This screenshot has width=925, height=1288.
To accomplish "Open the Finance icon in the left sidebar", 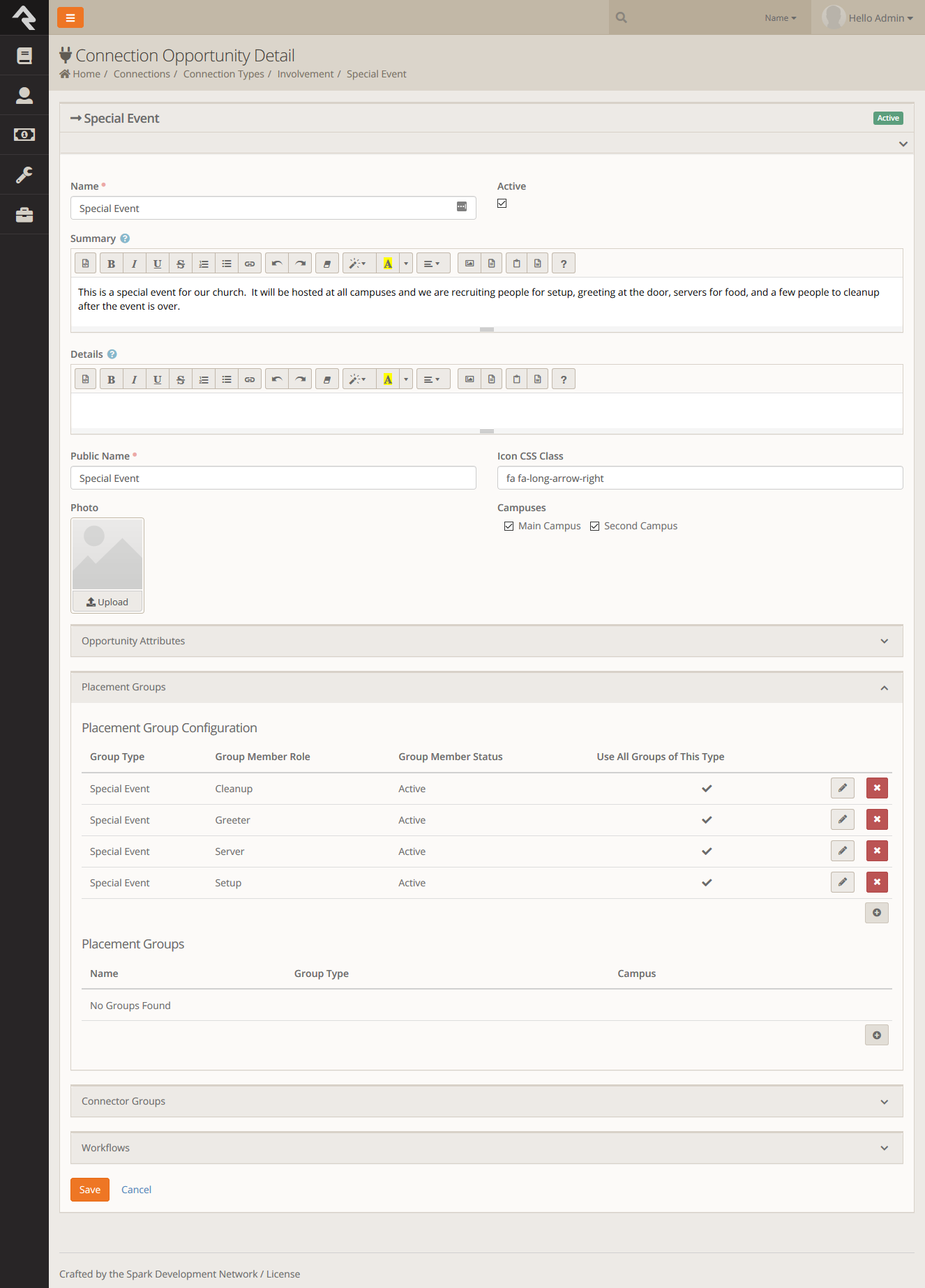I will click(x=24, y=135).
